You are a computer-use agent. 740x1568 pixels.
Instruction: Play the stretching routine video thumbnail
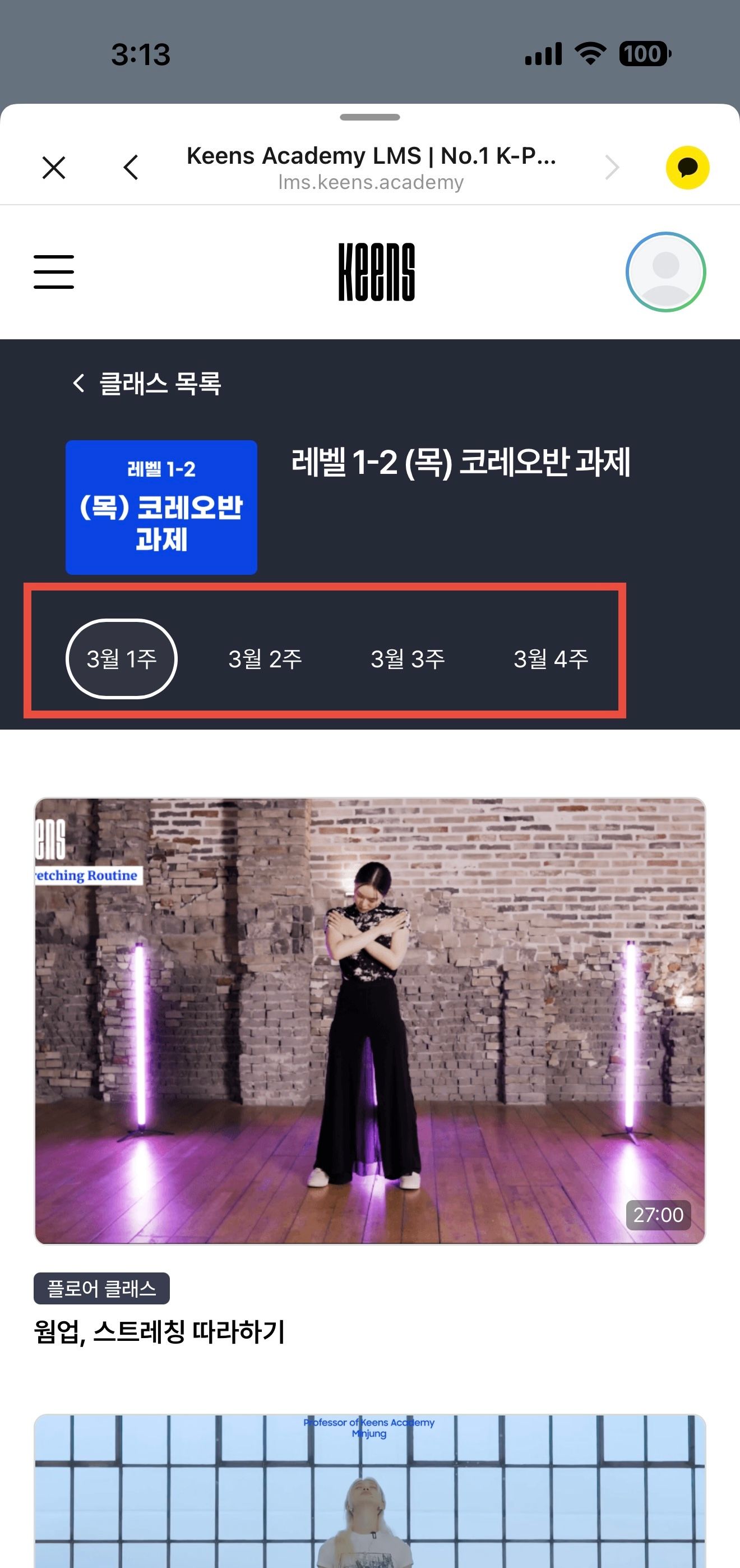coord(370,1021)
